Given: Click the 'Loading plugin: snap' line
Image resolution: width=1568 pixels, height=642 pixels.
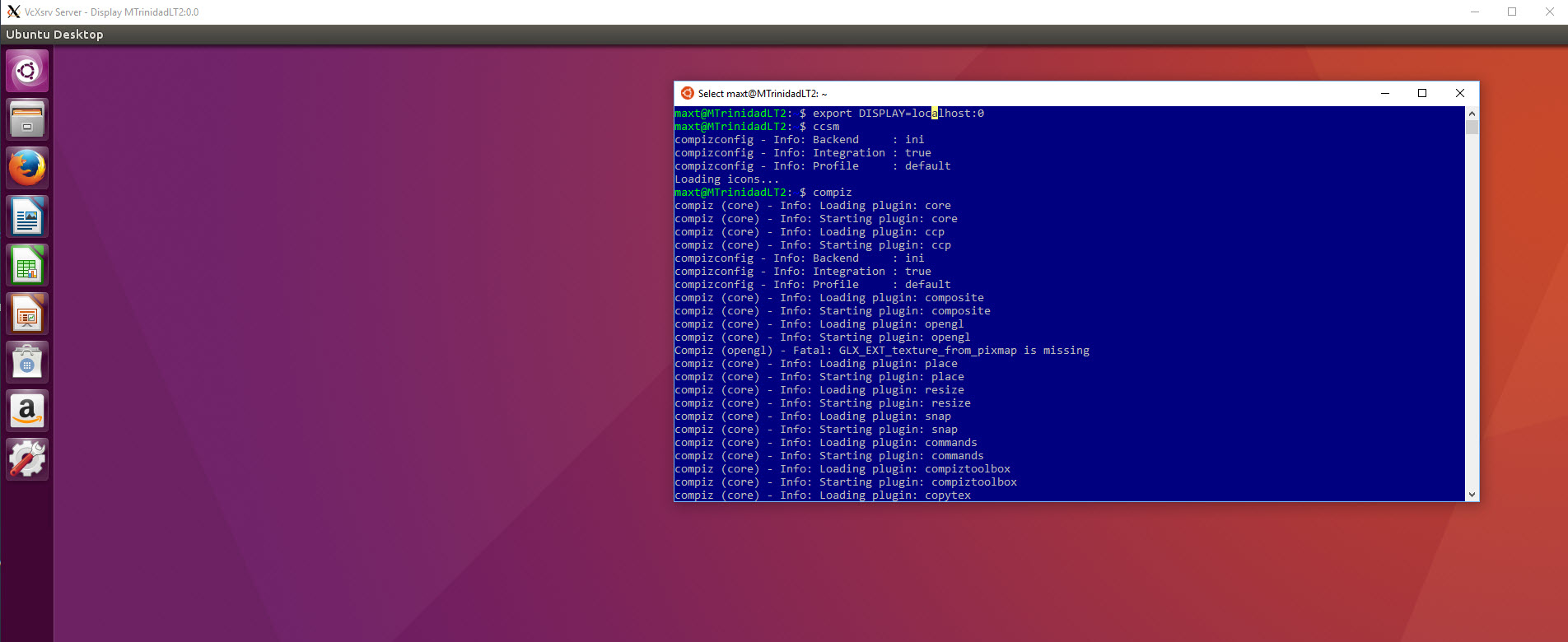Looking at the screenshot, I should click(813, 416).
